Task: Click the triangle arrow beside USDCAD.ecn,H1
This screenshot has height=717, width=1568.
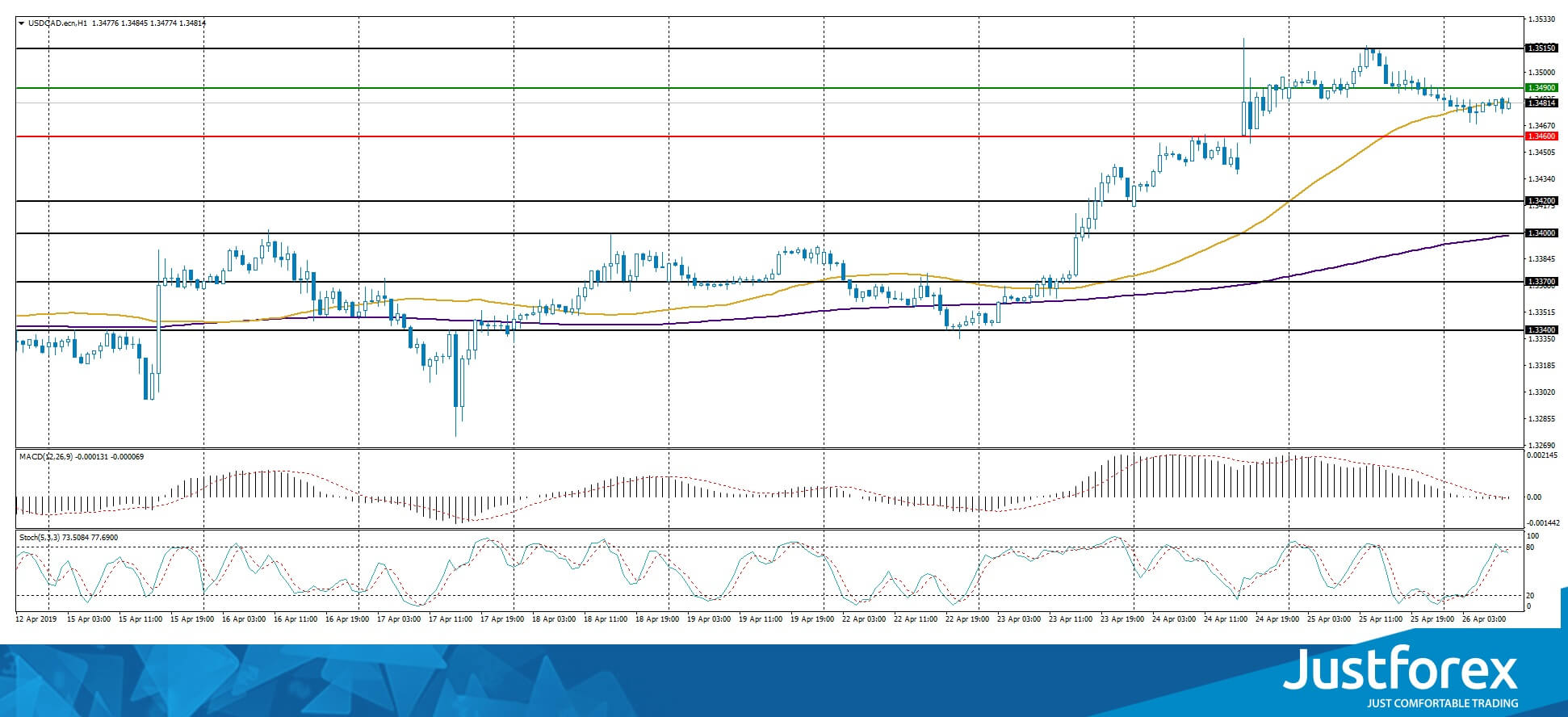Action: click(x=21, y=23)
